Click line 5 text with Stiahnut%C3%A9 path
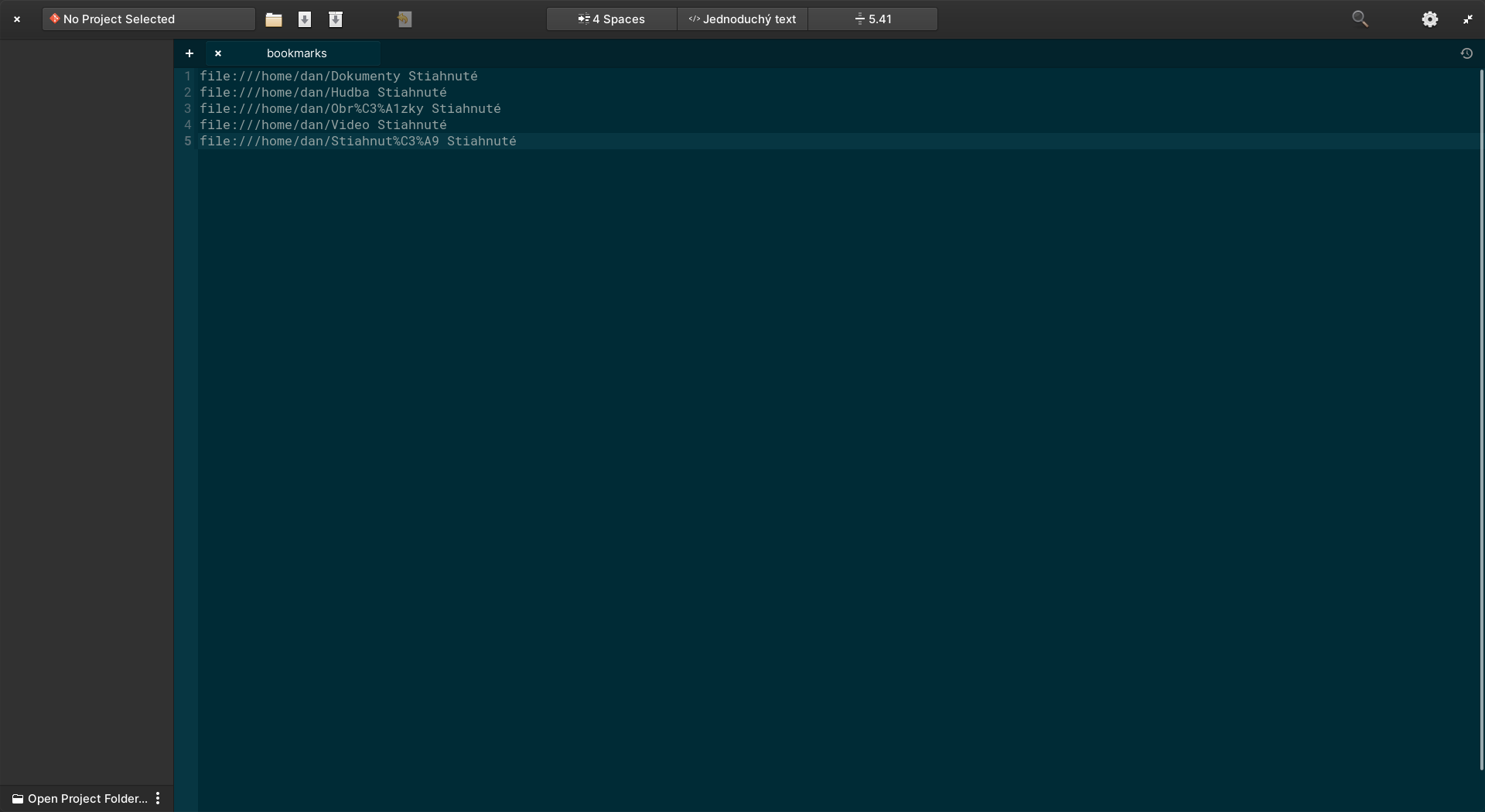This screenshot has width=1485, height=812. pos(358,141)
